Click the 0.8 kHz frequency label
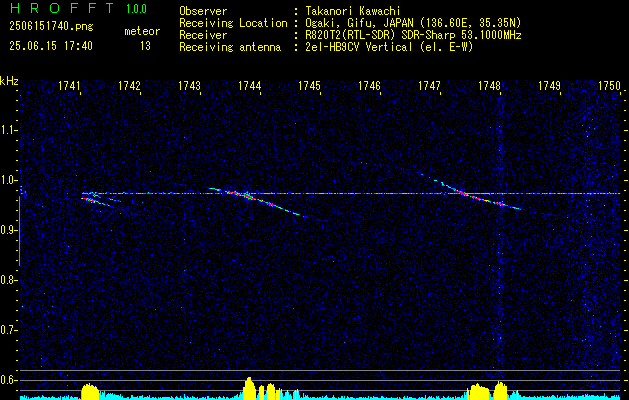The image size is (629, 400). [8, 280]
